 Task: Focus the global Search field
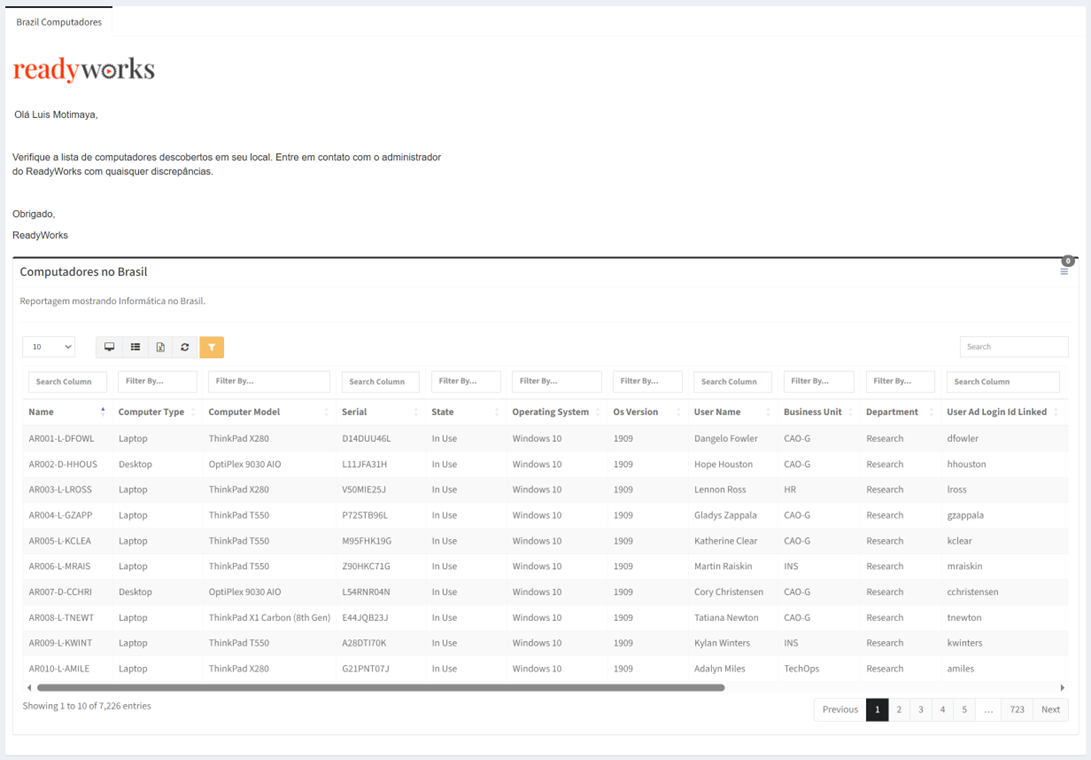(1014, 347)
